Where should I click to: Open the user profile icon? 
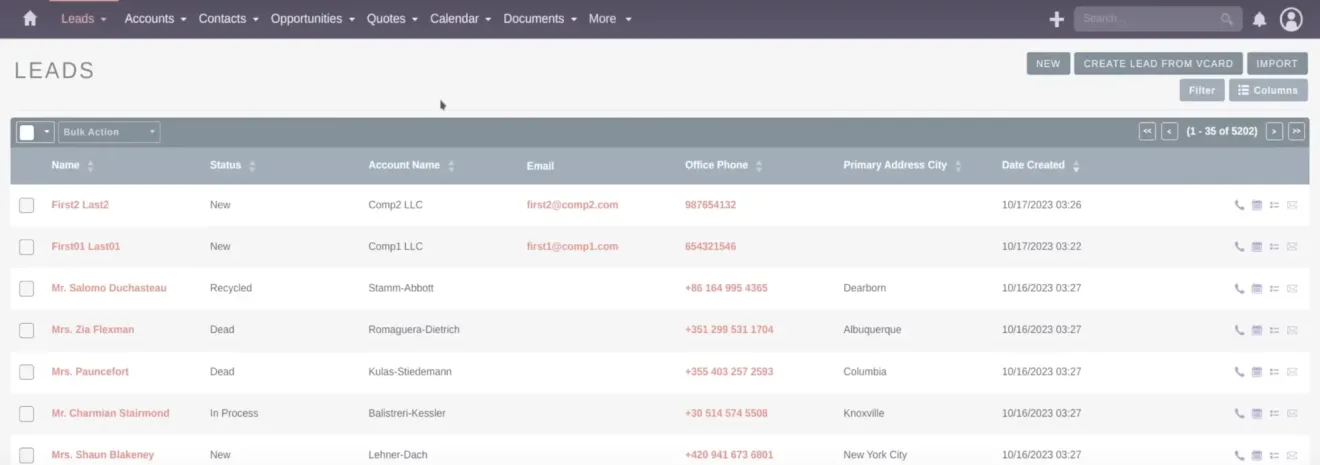pos(1291,19)
